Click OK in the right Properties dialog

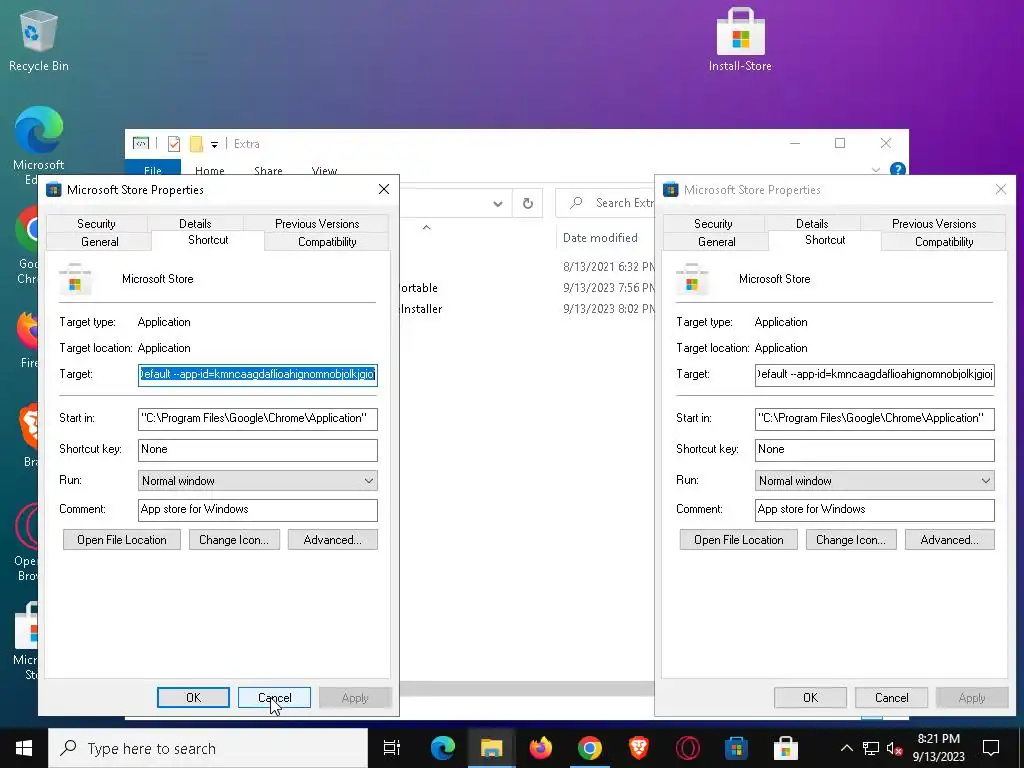810,697
